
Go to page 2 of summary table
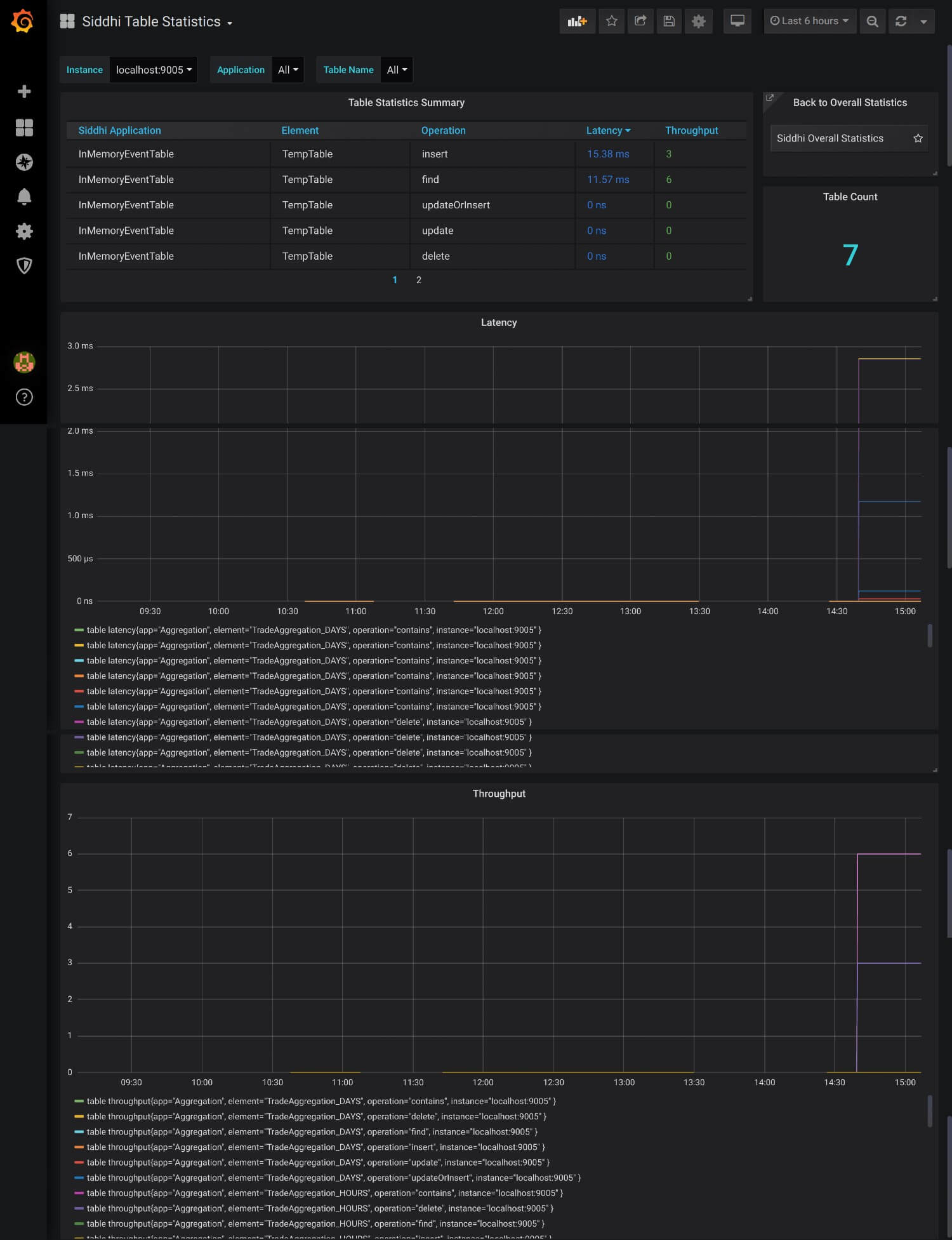point(419,280)
